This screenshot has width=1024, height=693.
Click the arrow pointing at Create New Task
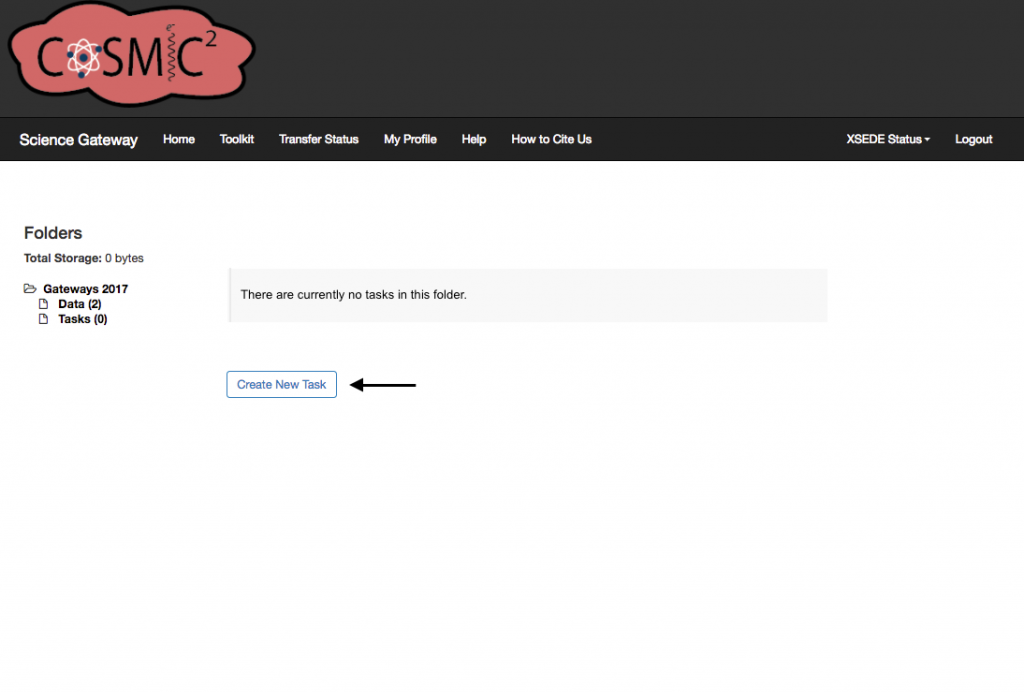coord(385,384)
